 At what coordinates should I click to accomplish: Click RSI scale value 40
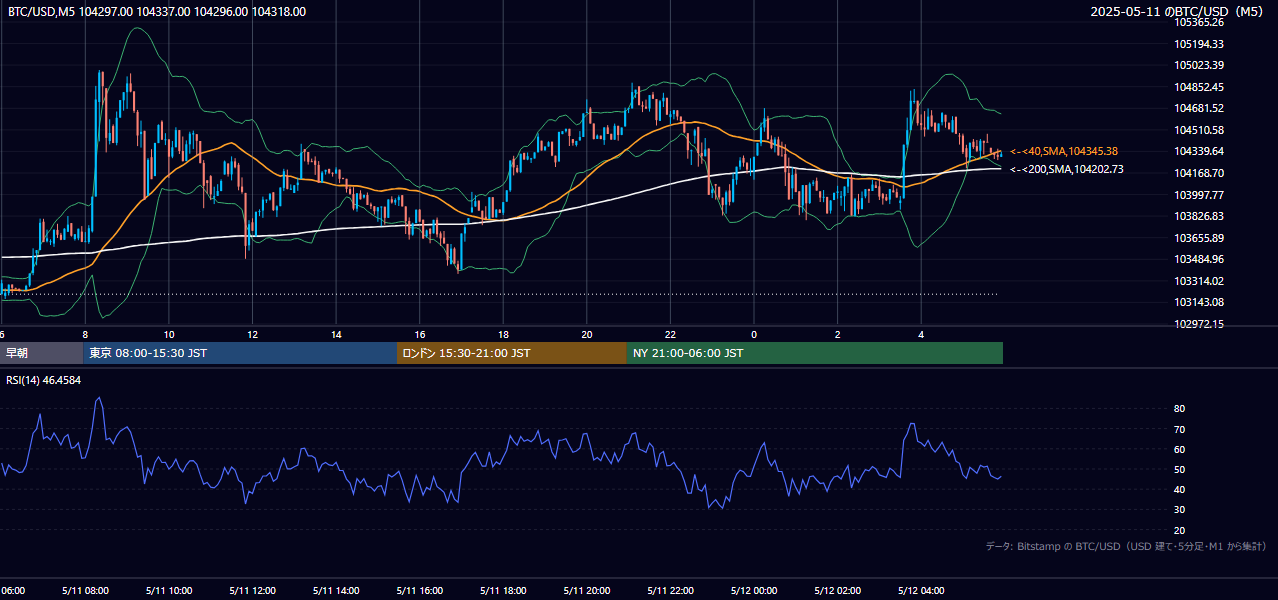pos(1179,489)
